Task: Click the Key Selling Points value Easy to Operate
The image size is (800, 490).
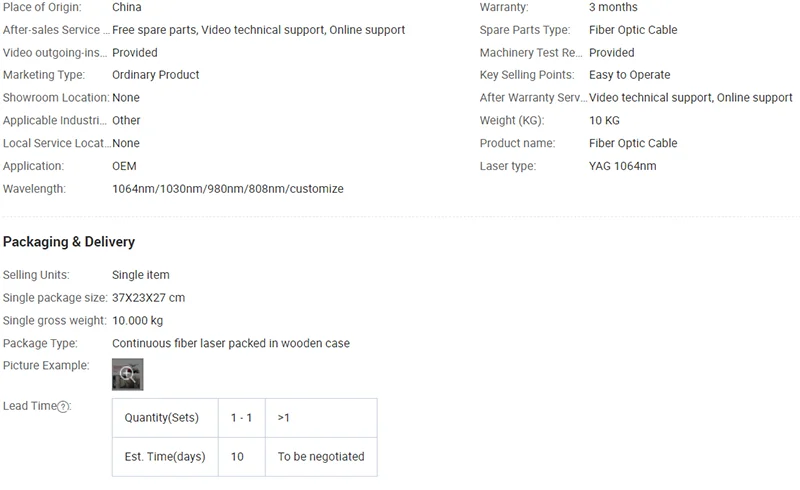Action: [x=629, y=75]
